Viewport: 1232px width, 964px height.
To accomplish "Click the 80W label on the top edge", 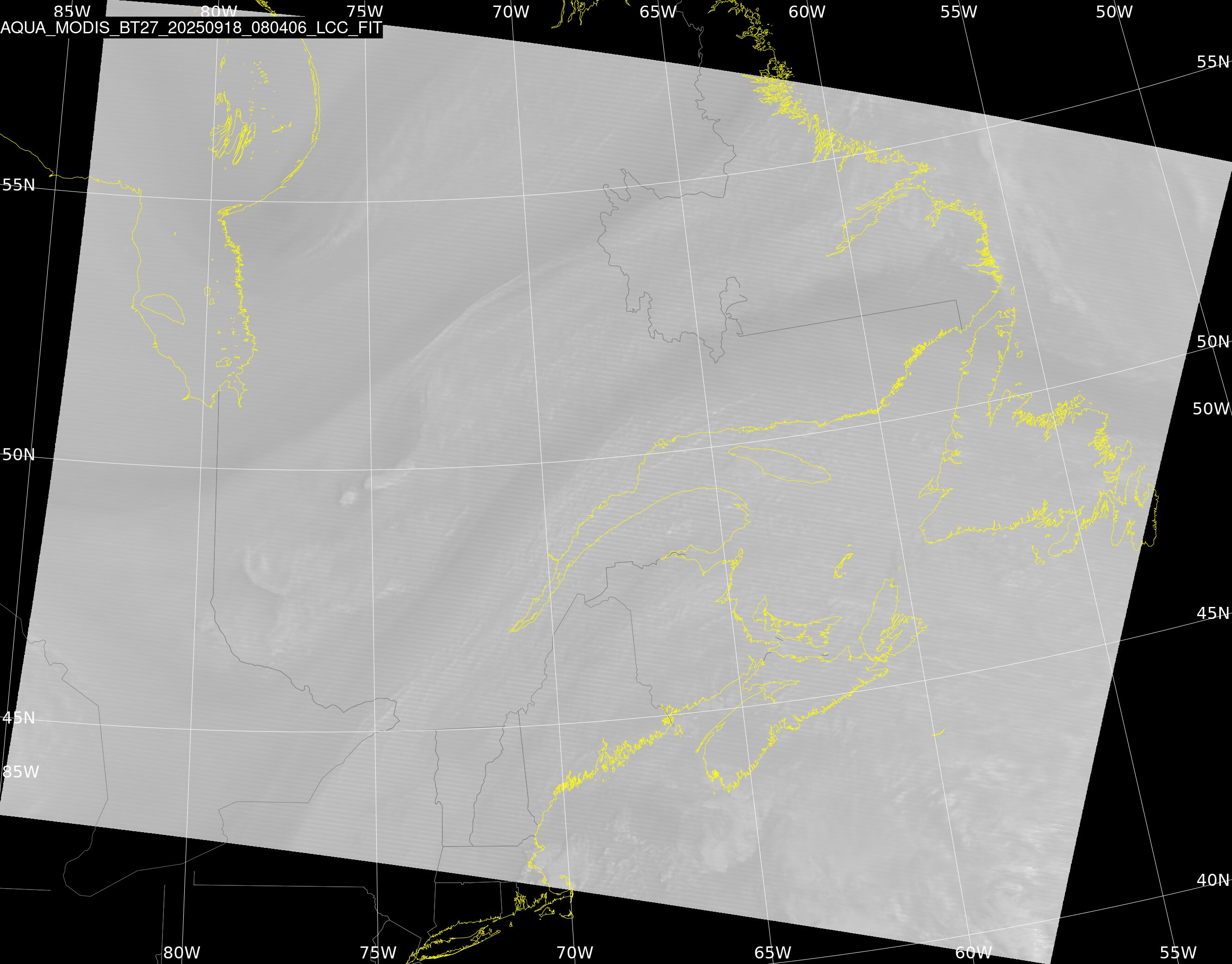I will tap(219, 11).
